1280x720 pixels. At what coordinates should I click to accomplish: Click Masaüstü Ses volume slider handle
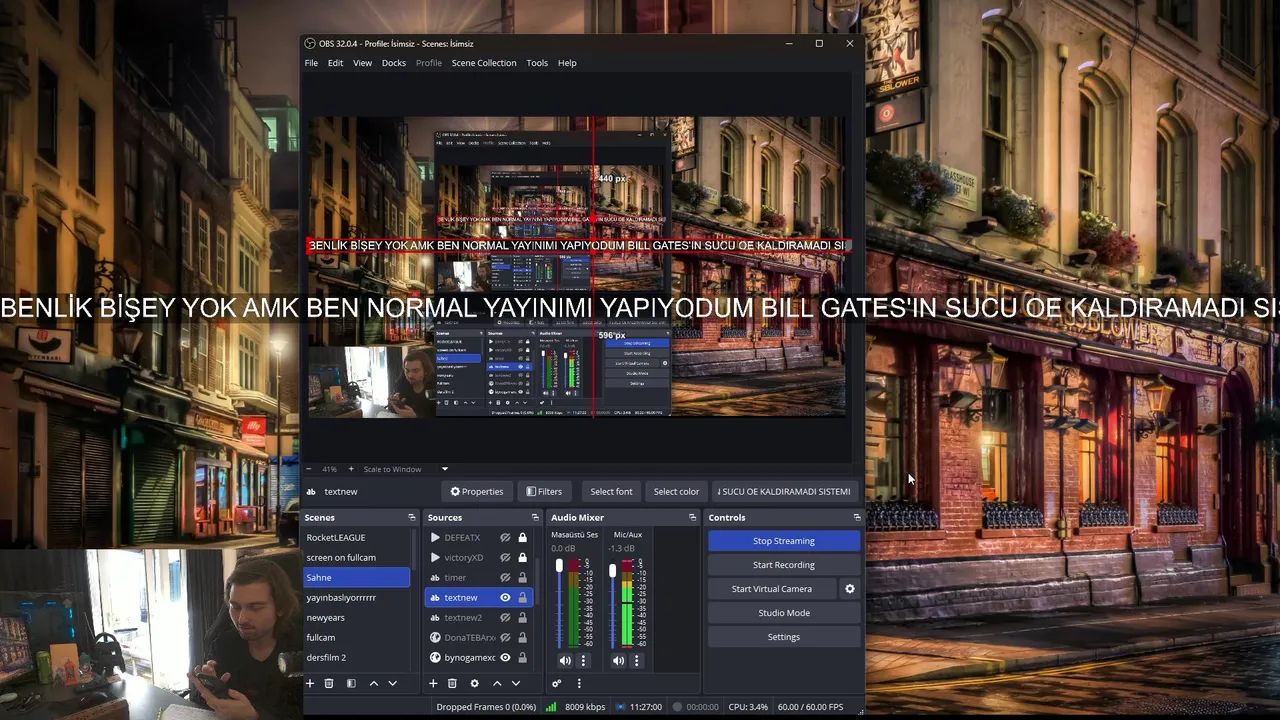click(559, 566)
